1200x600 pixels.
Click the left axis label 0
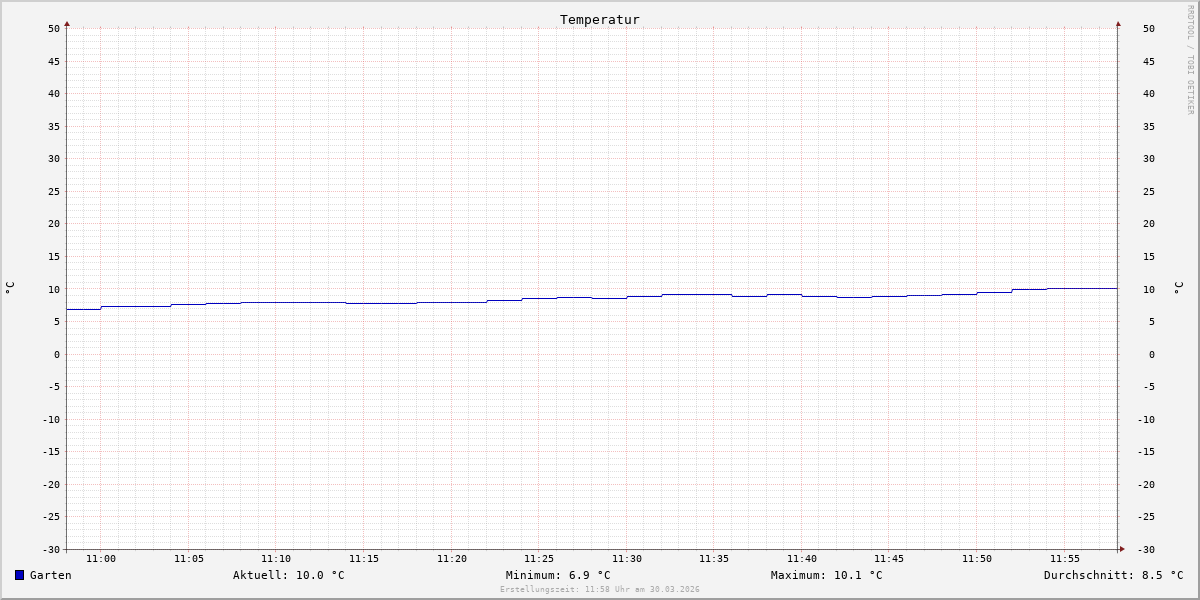point(57,354)
